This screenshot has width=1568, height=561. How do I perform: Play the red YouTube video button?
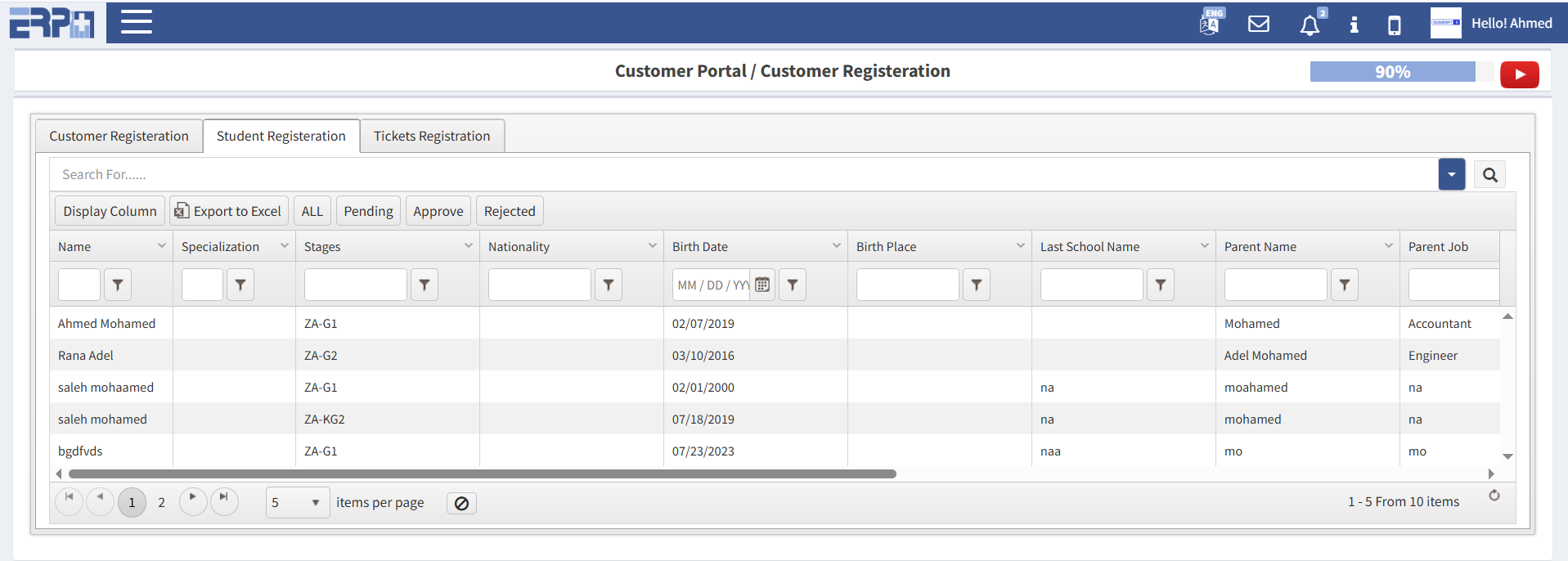pyautogui.click(x=1519, y=74)
